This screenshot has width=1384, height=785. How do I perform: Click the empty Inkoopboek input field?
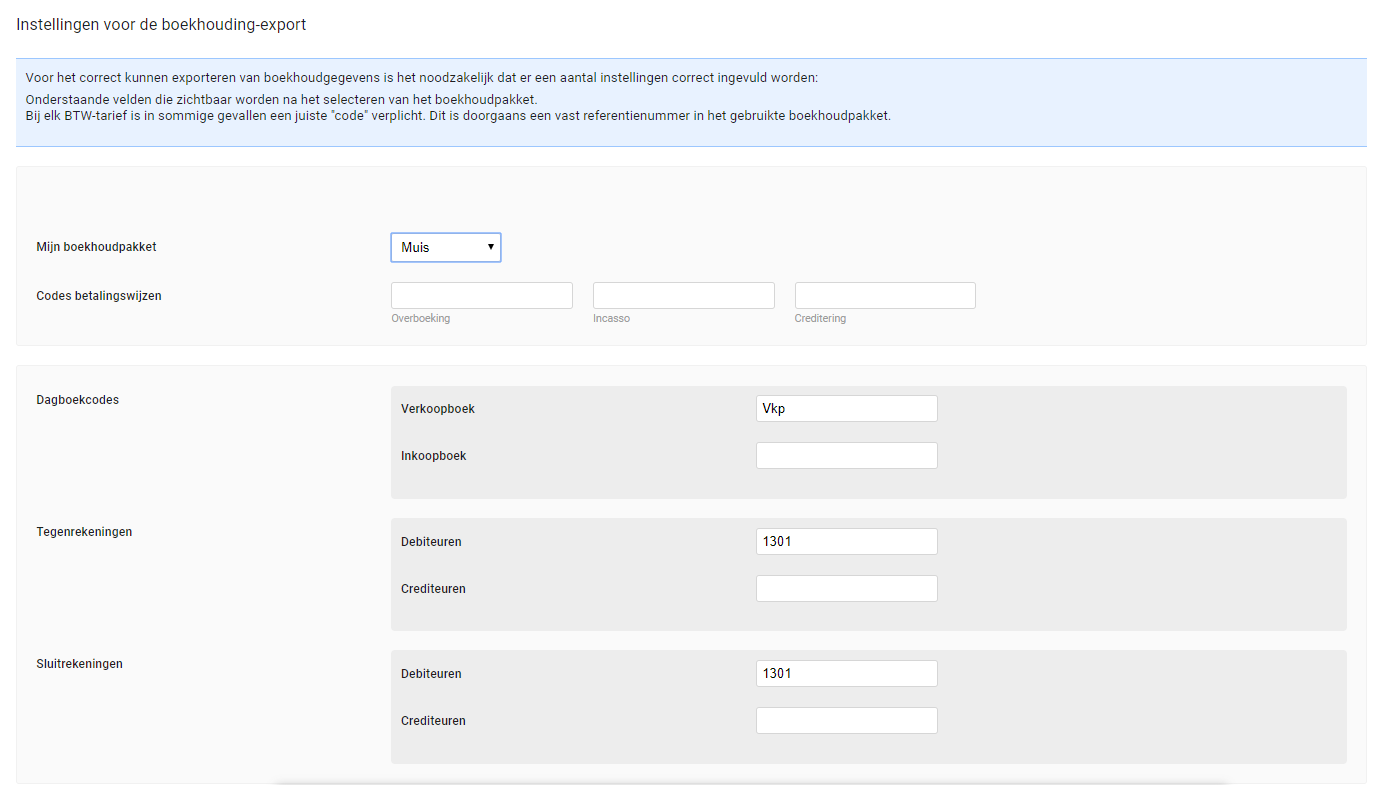pos(847,455)
